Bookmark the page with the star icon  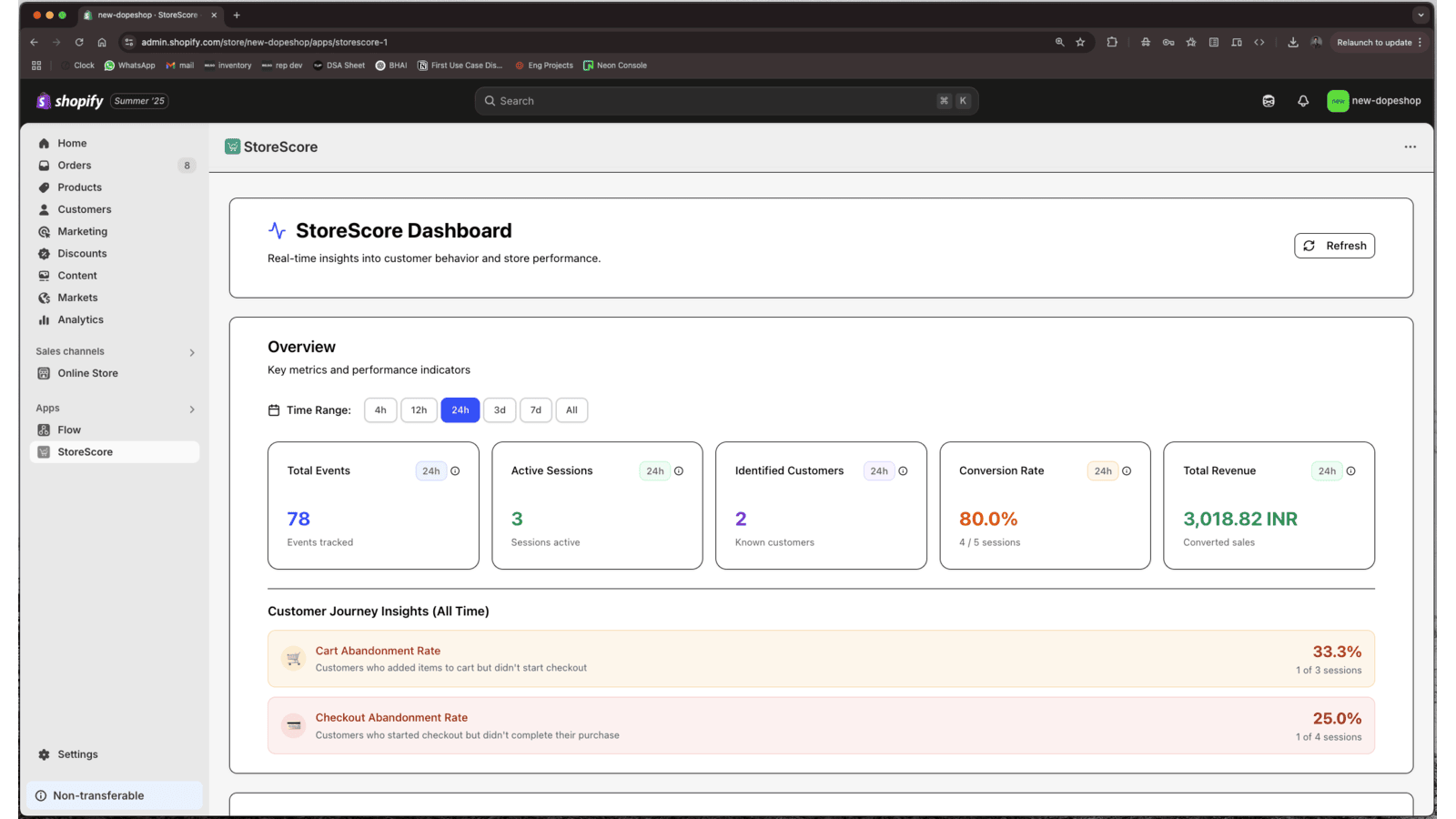coord(1080,42)
